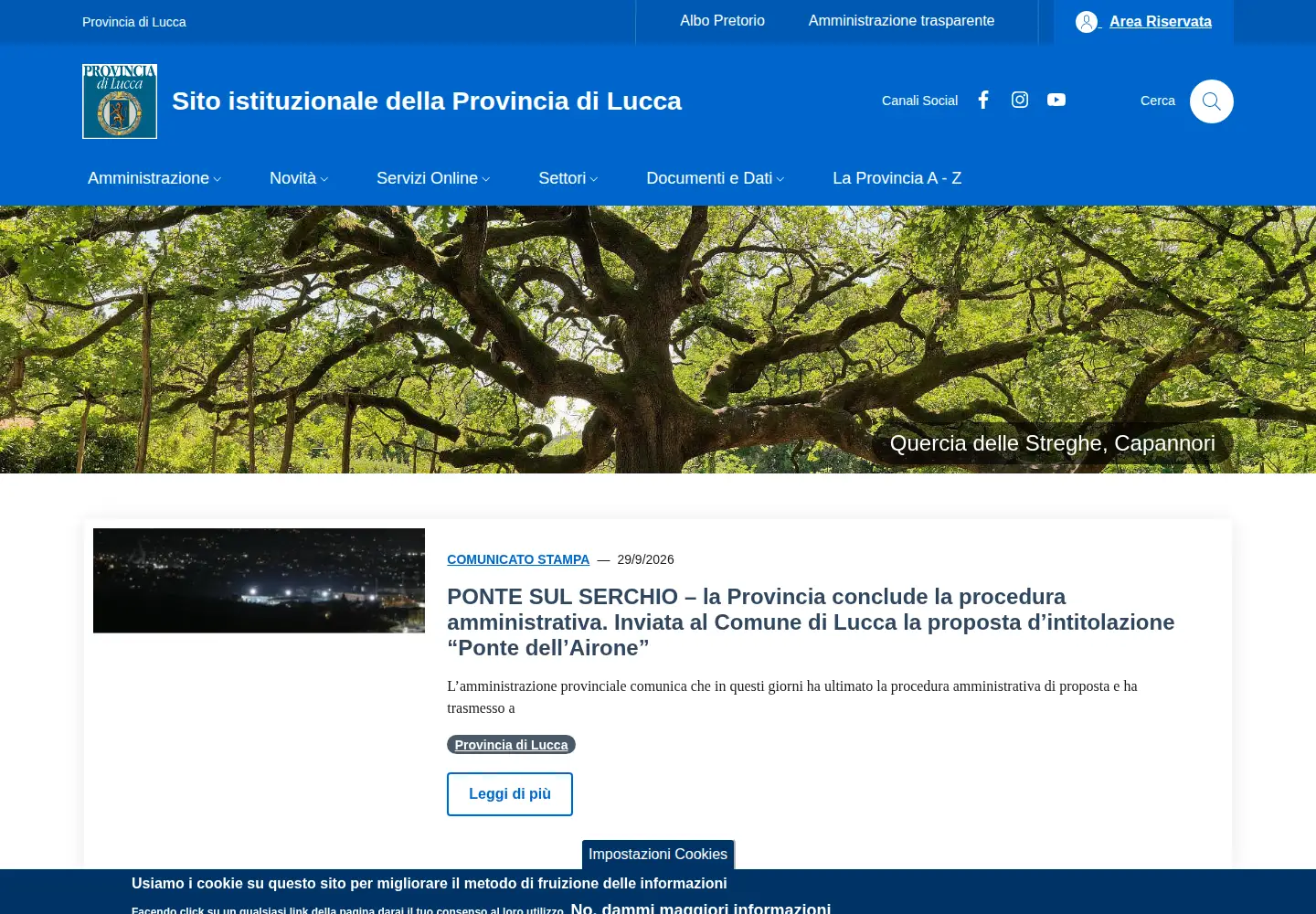Open the PONTE SUL SERCHIO article headline
Image resolution: width=1316 pixels, height=914 pixels.
click(811, 622)
